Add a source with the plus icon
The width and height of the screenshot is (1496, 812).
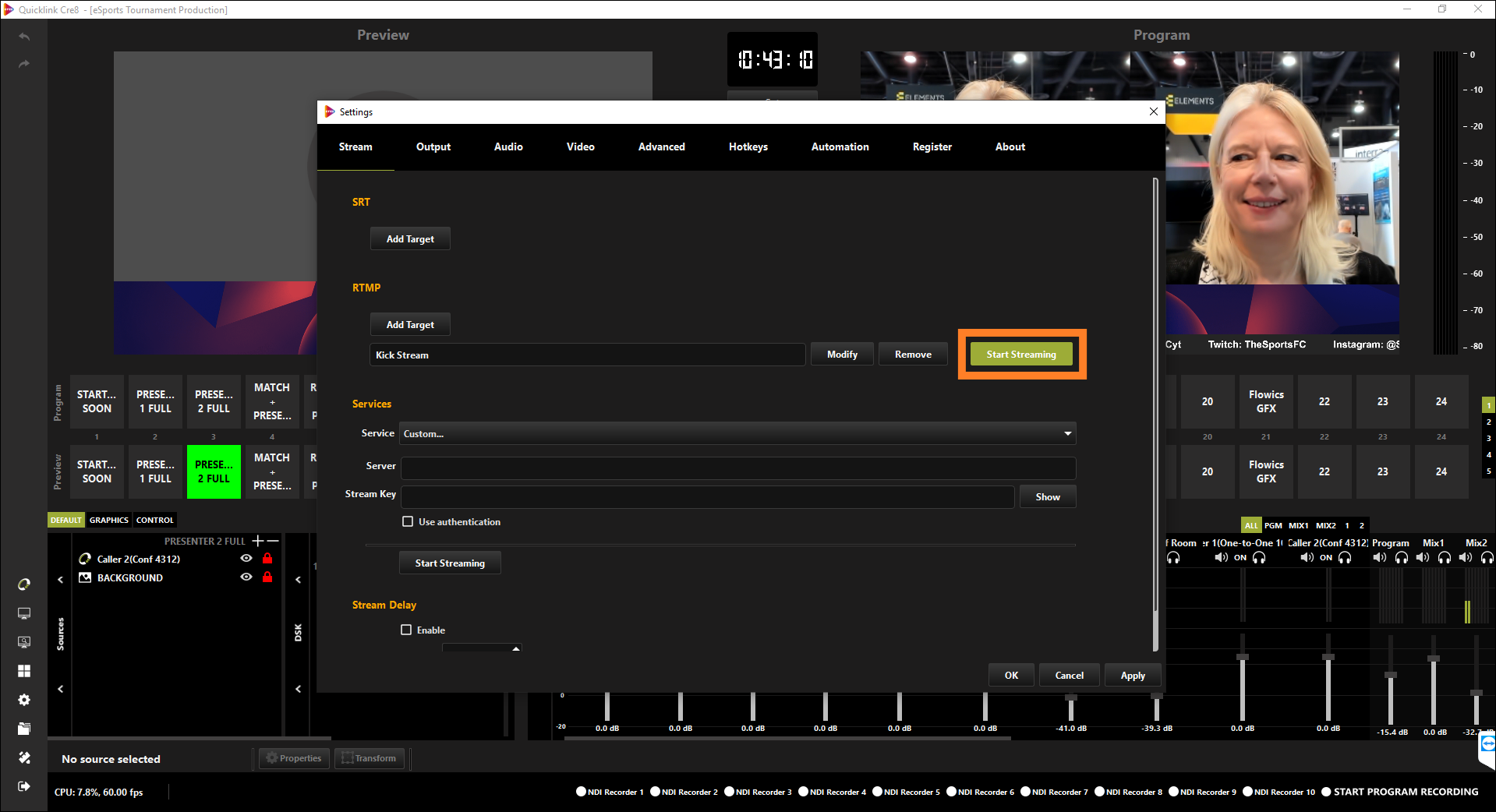[257, 541]
